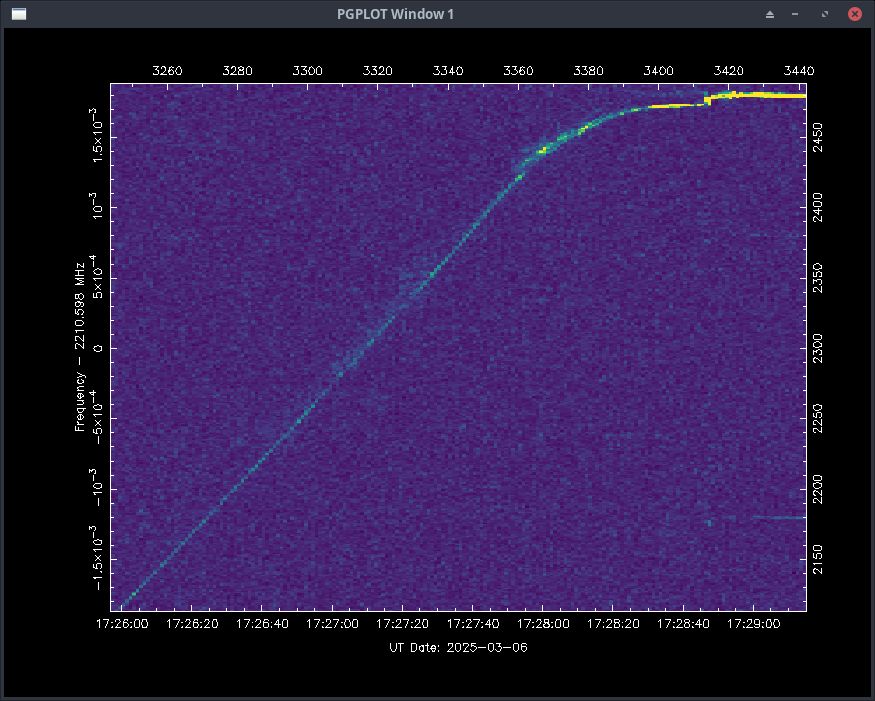Click the time label 17:28:20
This screenshot has height=701, width=875.
[613, 624]
